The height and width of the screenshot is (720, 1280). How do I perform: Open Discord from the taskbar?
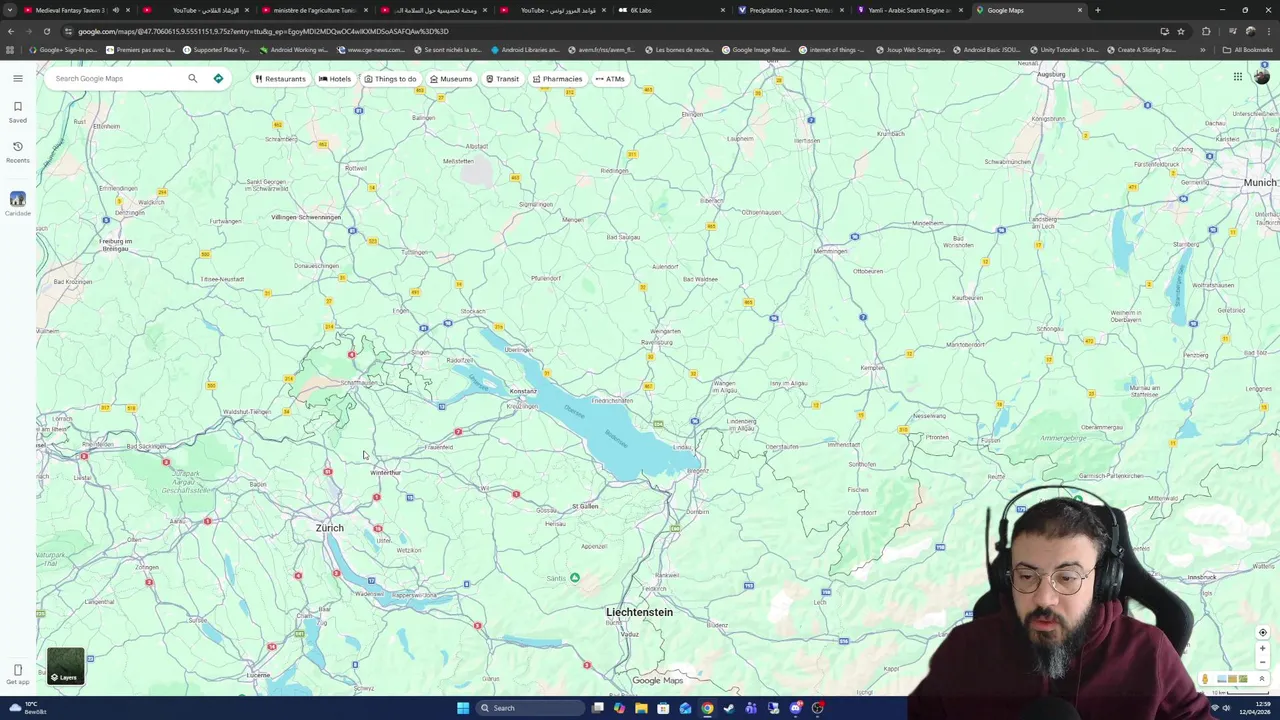796,708
